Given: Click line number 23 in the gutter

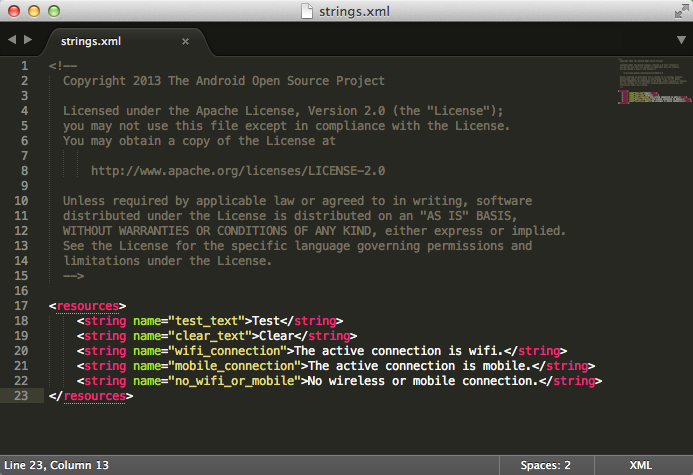Looking at the screenshot, I should click(21, 395).
